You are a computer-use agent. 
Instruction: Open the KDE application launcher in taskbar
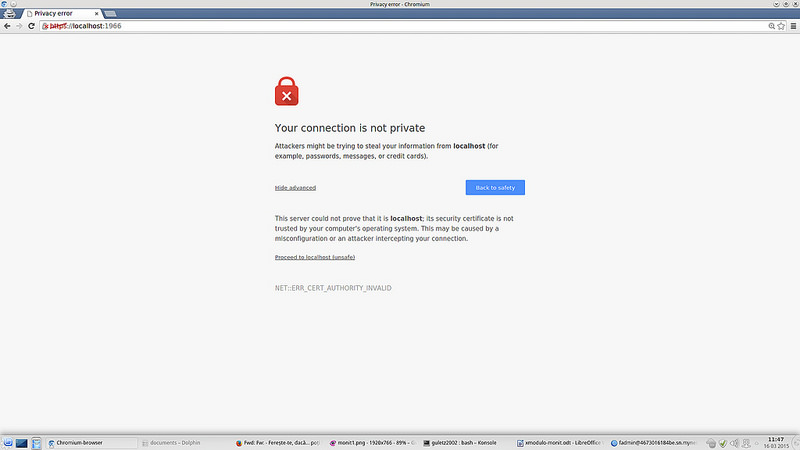coord(8,442)
